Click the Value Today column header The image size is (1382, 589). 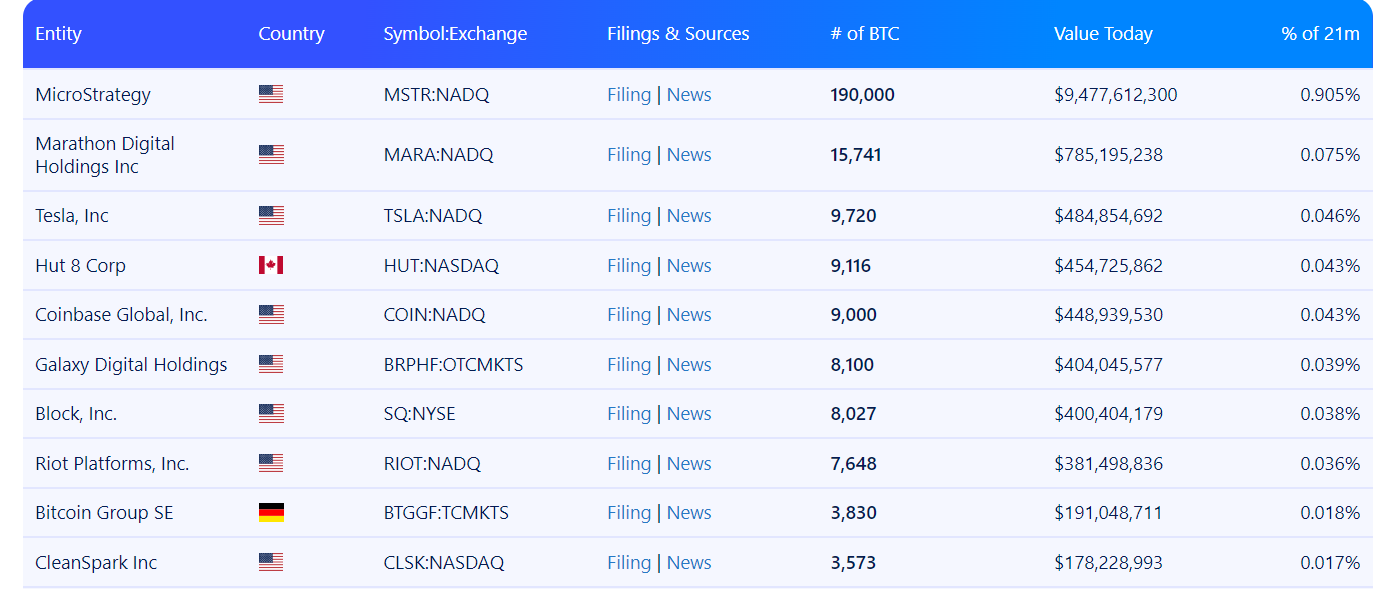1102,34
